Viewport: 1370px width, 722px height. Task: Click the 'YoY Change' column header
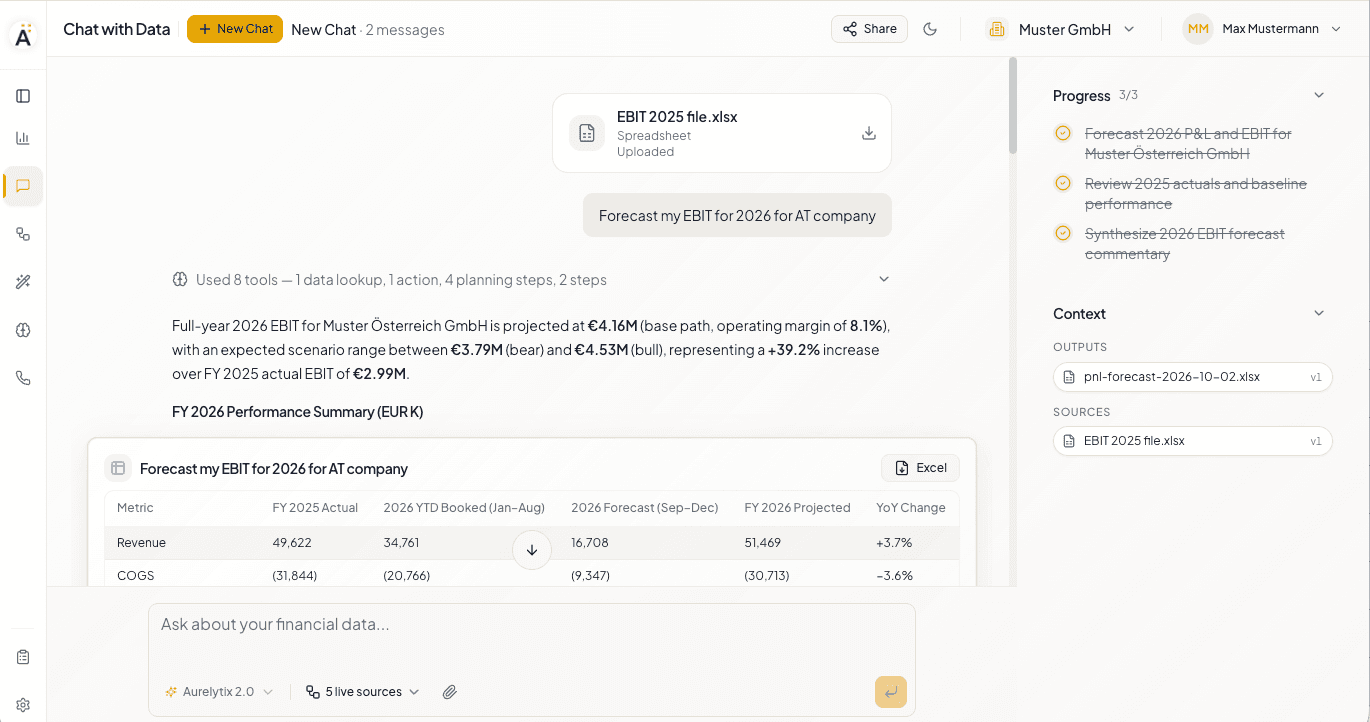pyautogui.click(x=910, y=508)
